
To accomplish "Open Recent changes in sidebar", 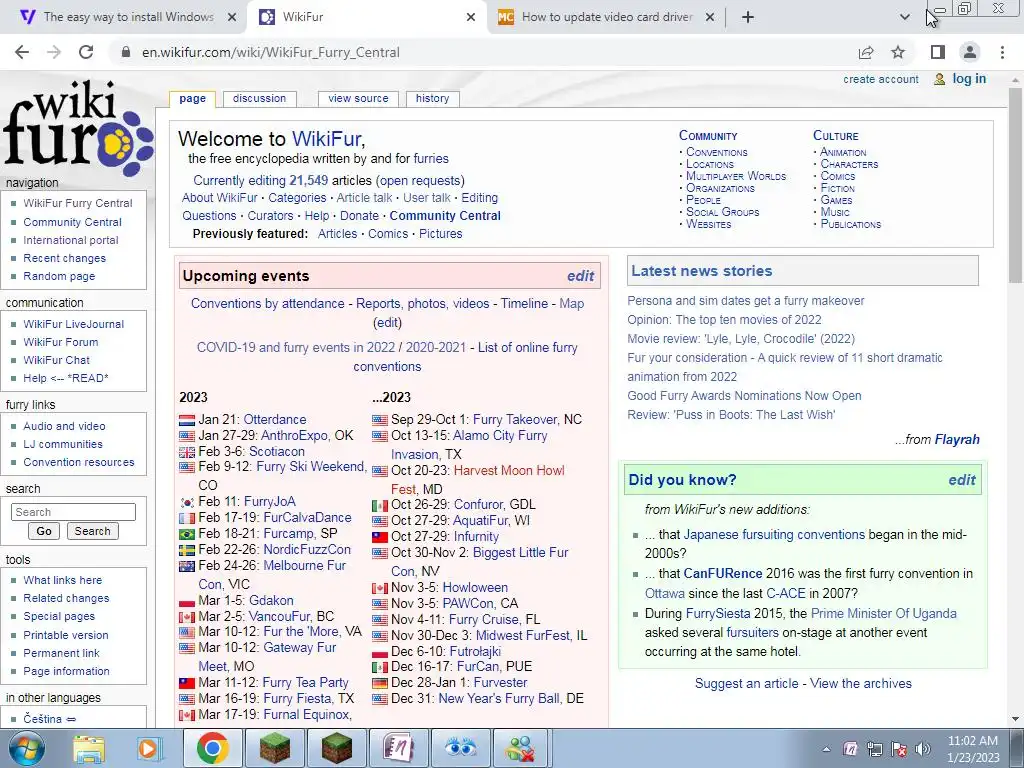I will [65, 258].
